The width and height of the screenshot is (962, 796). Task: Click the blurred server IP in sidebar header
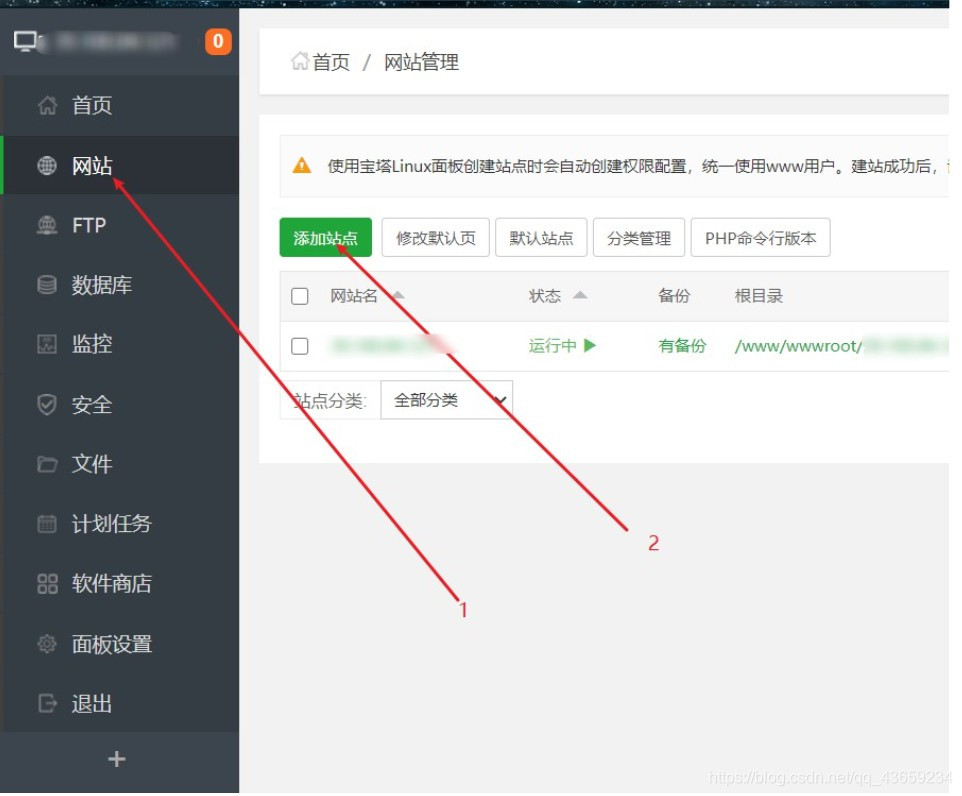[109, 42]
